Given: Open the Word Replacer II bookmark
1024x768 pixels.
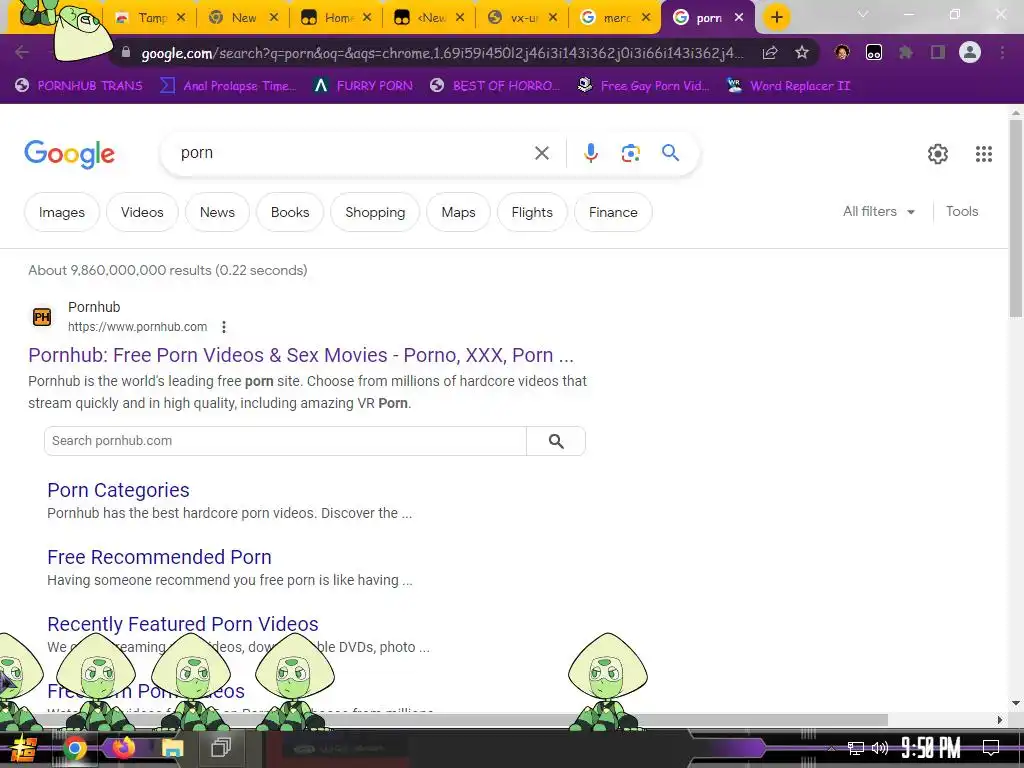Looking at the screenshot, I should point(788,86).
